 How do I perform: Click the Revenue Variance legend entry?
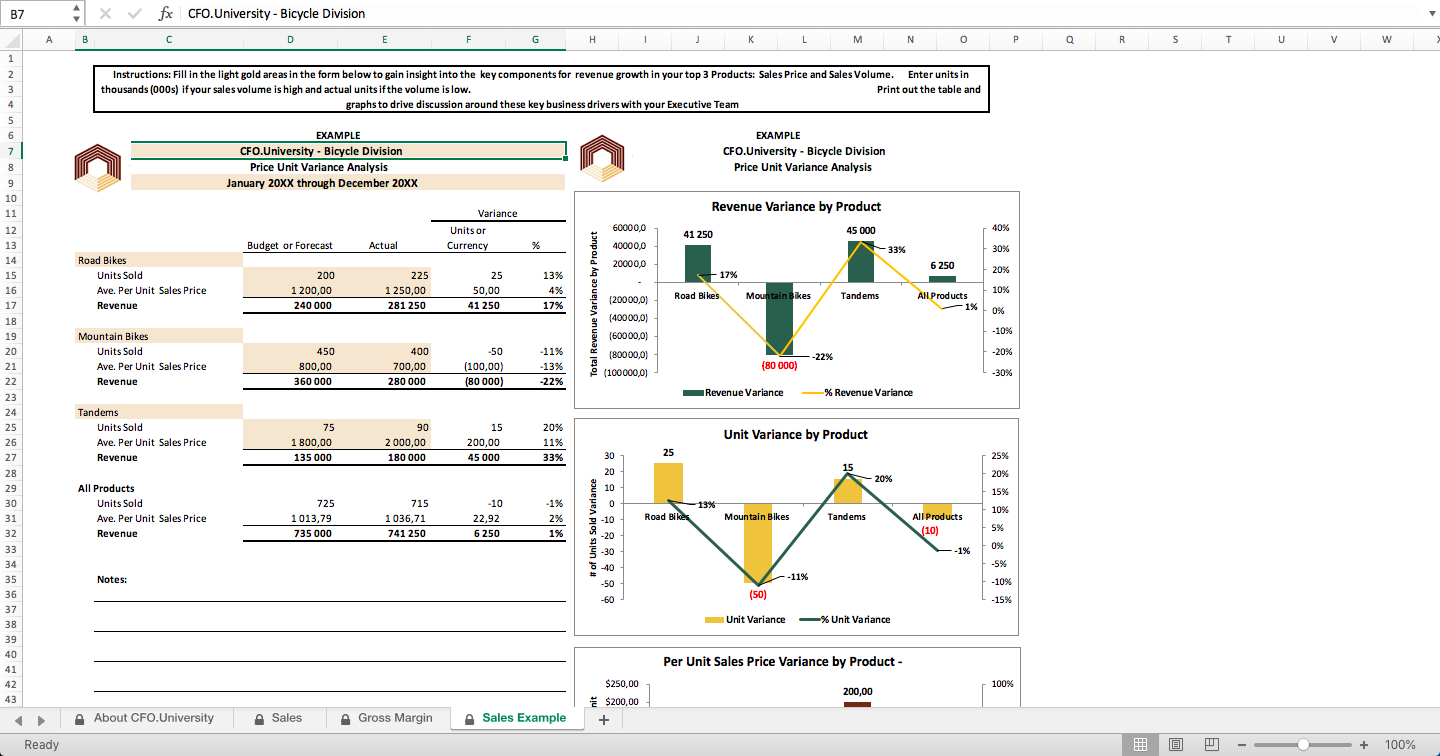(733, 393)
